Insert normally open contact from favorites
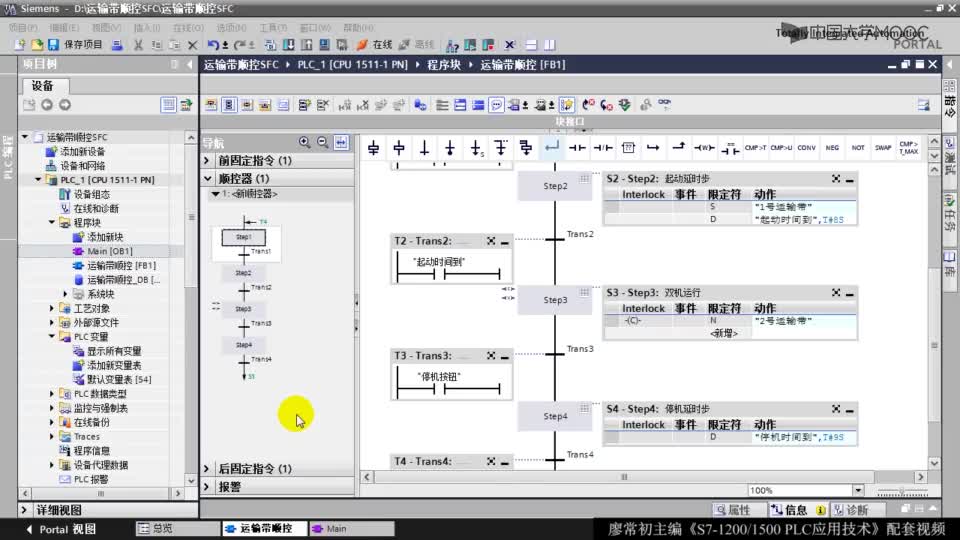 [577, 148]
